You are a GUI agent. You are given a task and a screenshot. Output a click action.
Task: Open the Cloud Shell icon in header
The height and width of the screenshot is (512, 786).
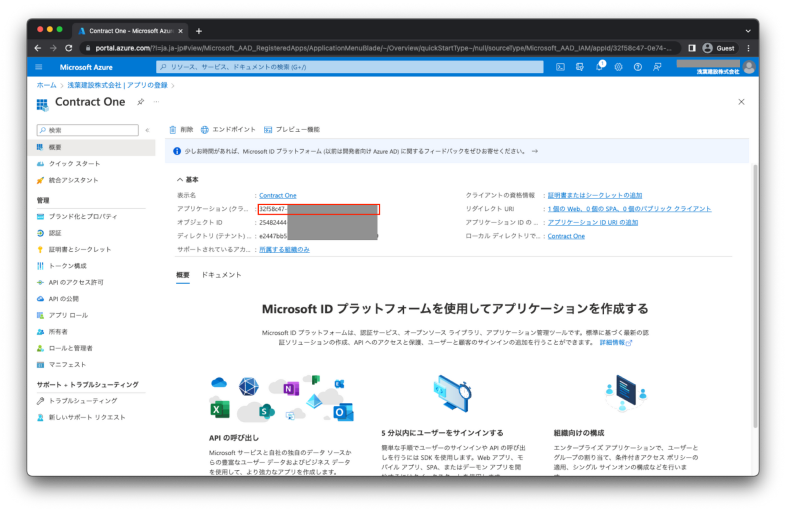(x=560, y=67)
